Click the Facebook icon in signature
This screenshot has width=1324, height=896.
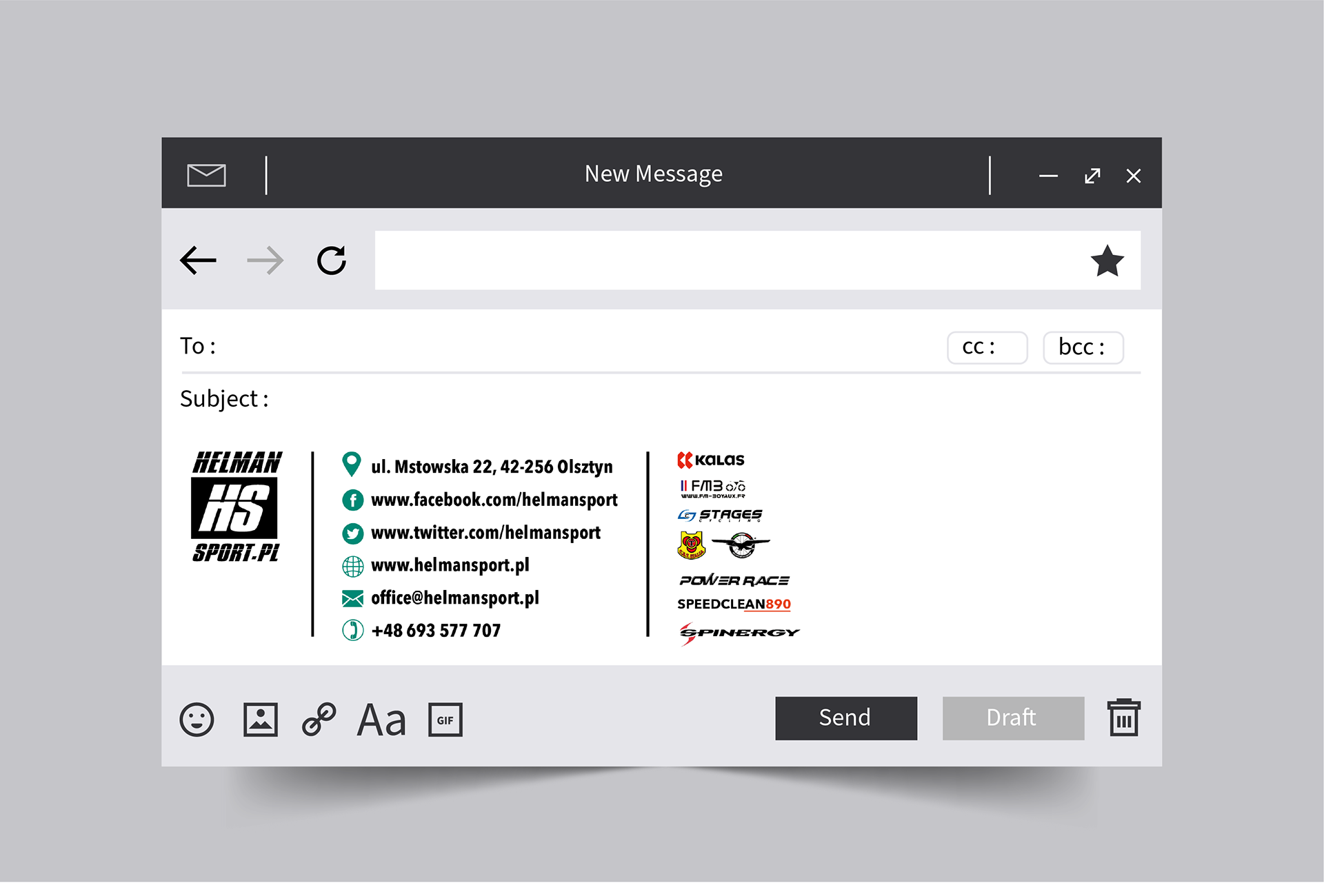pos(353,500)
